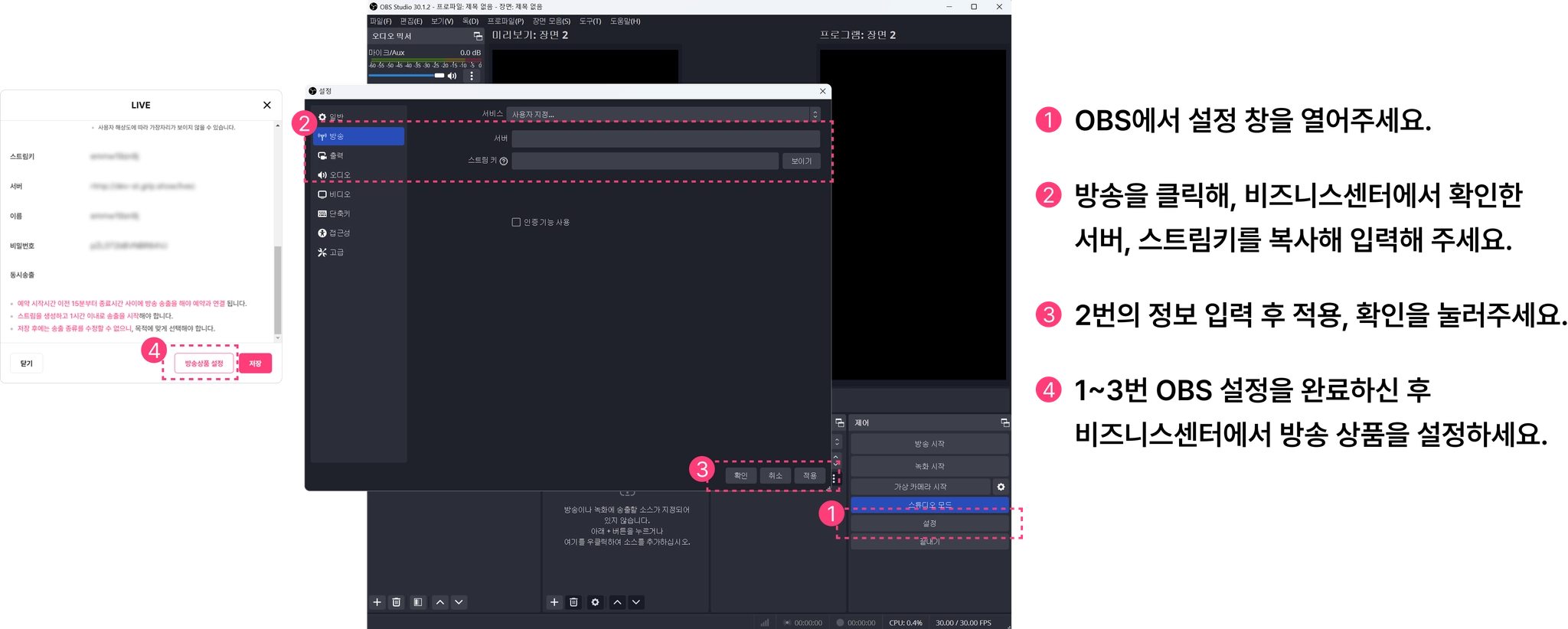Show stream key with 보이기 button

[x=802, y=161]
